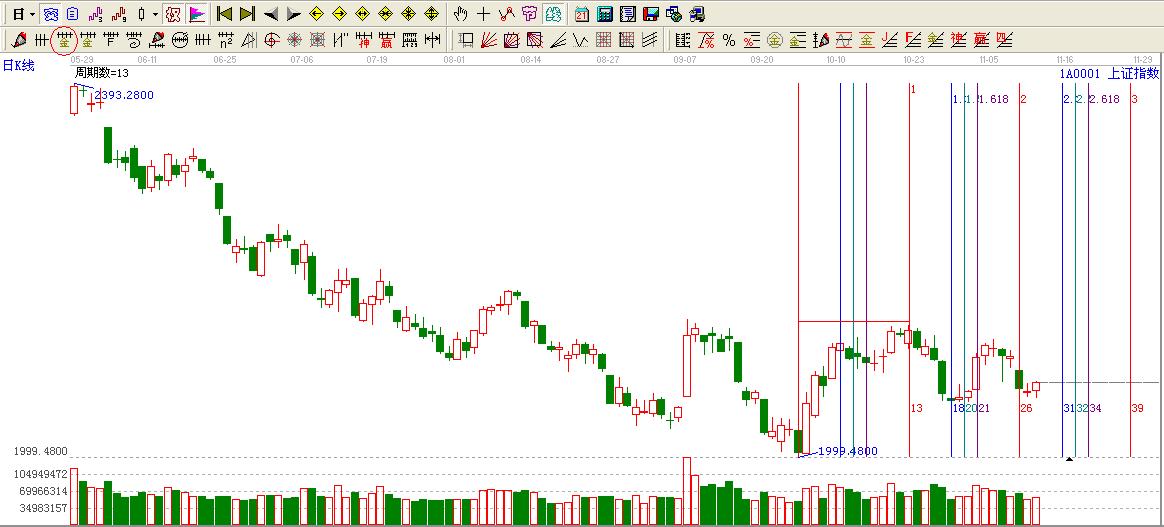Select the crosshair cursor tool
This screenshot has height=527, width=1164.
point(483,14)
